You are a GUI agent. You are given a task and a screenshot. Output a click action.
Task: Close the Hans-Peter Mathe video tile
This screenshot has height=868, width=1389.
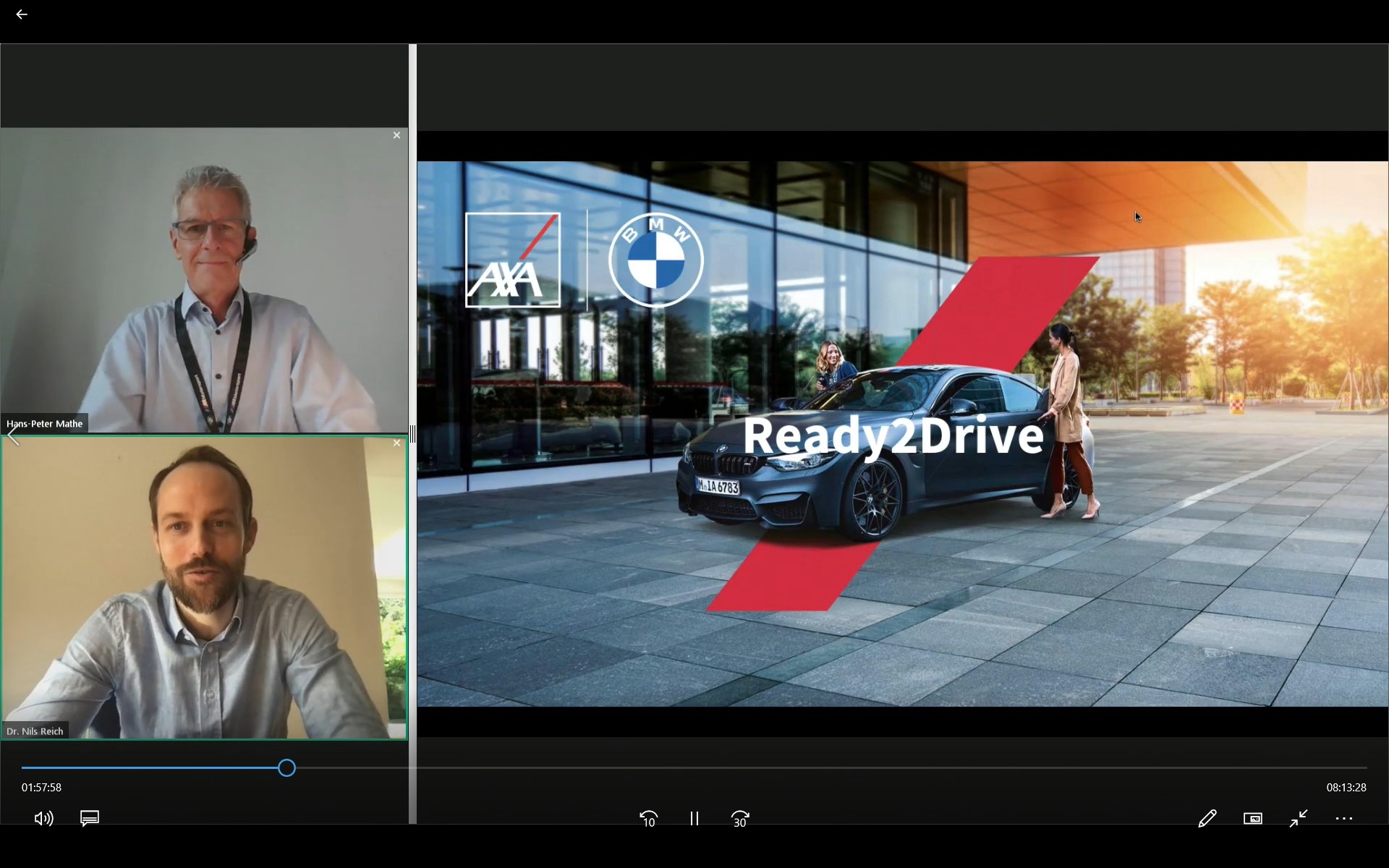pos(396,135)
